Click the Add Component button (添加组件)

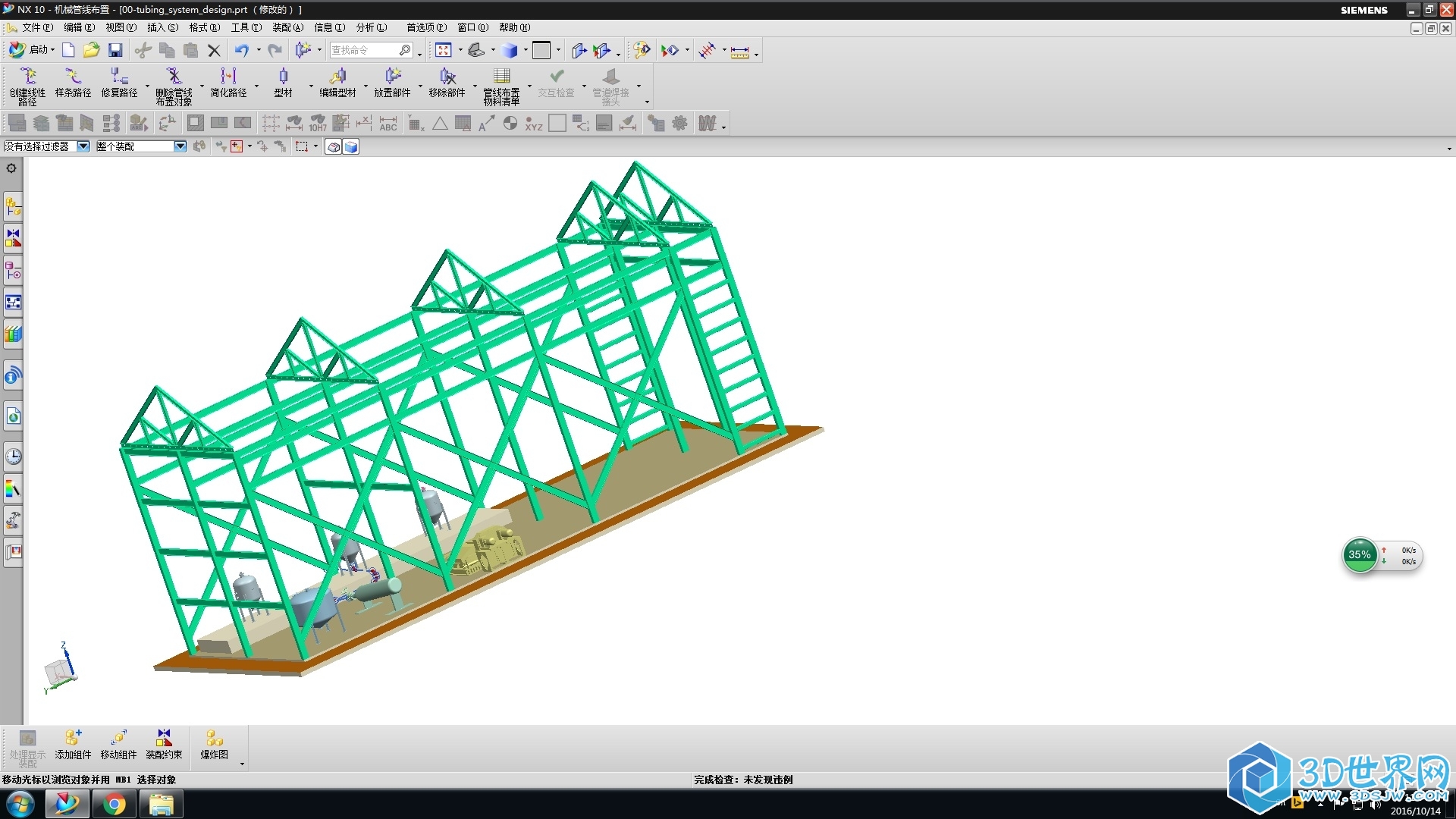pos(73,745)
